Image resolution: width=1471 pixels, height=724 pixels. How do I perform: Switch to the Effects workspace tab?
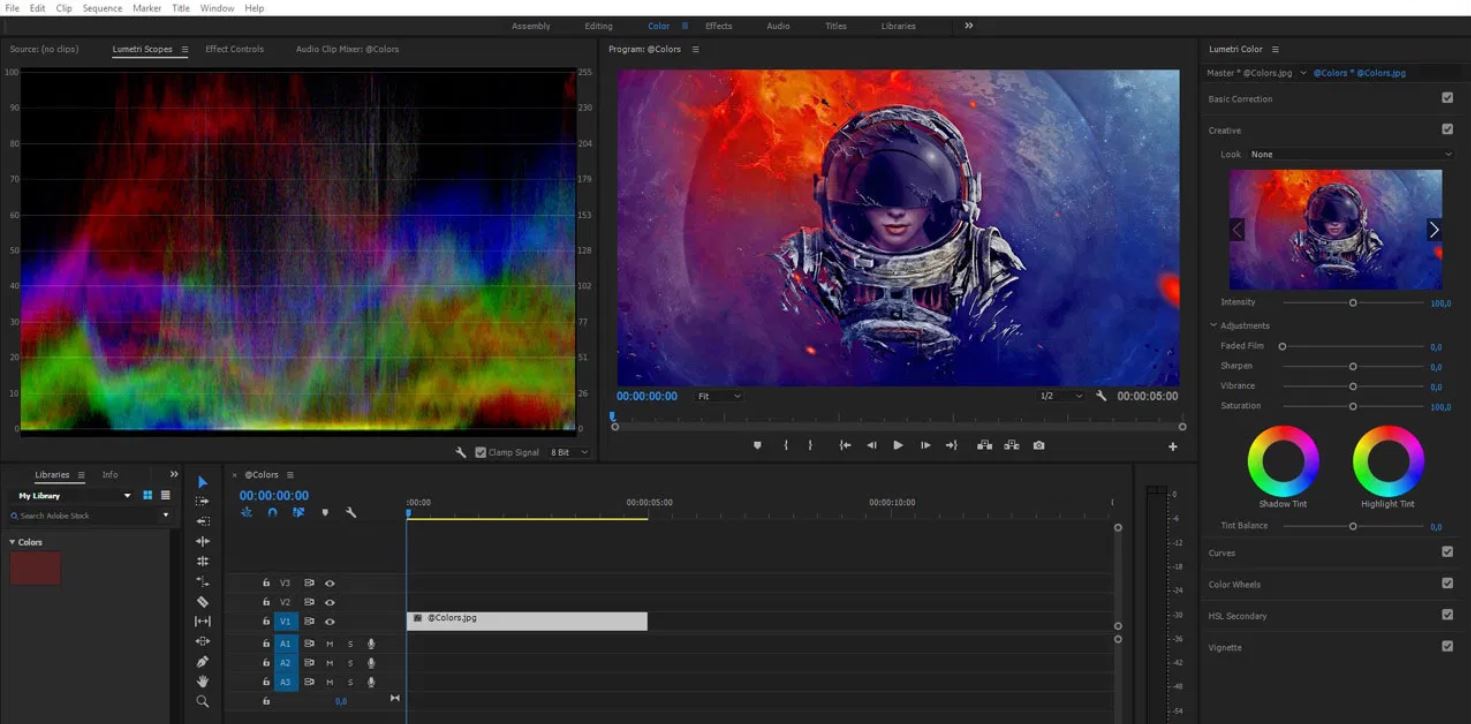click(718, 26)
